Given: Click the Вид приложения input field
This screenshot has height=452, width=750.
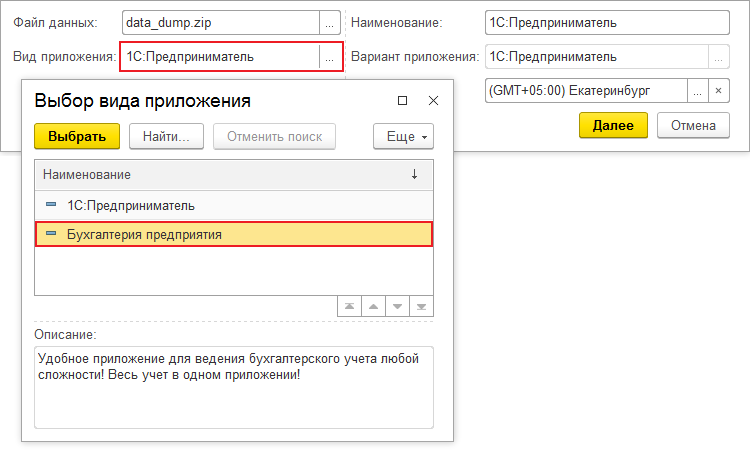Looking at the screenshot, I should tap(221, 57).
